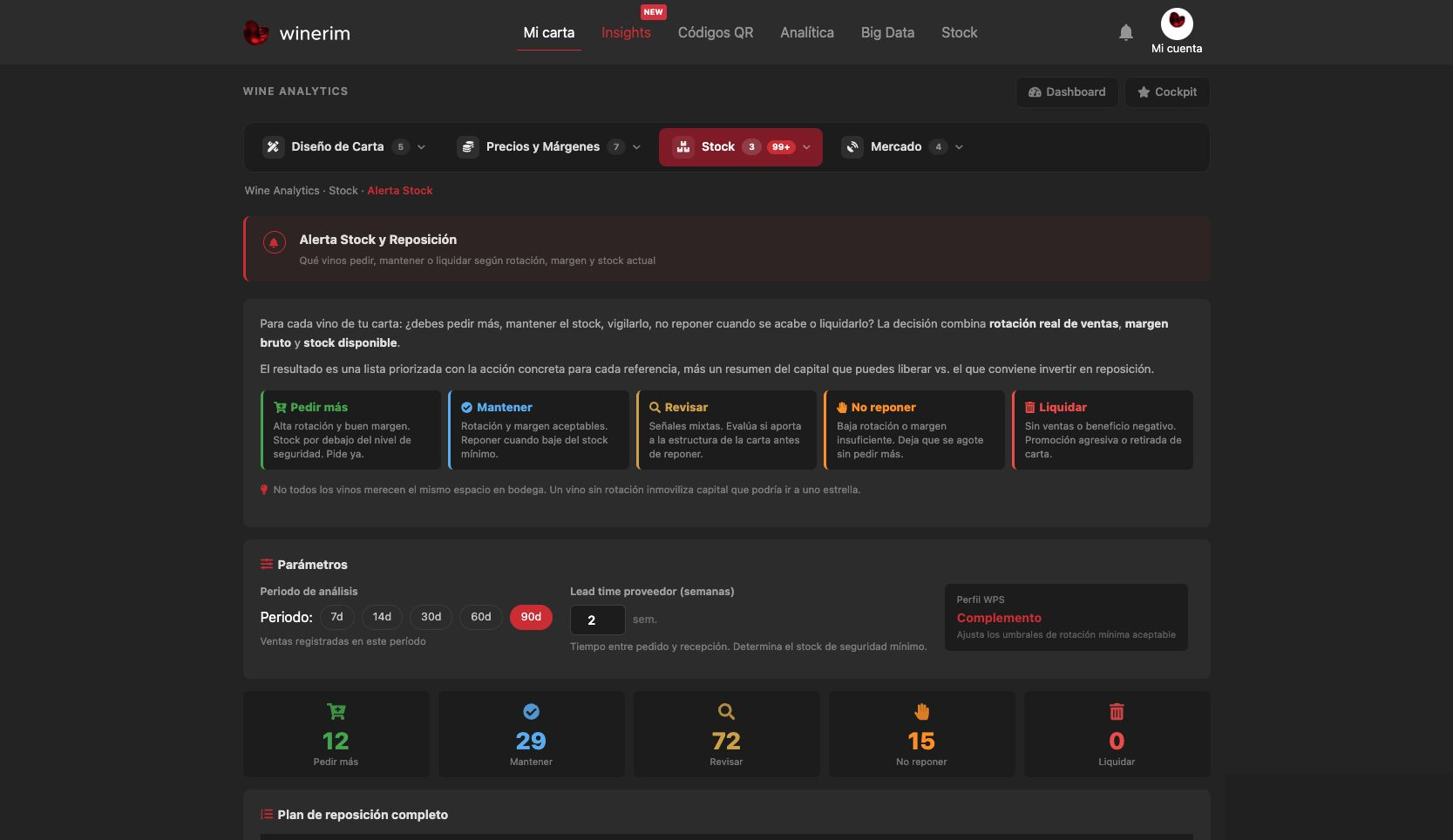Click the NEW badge above Insights
The image size is (1453, 840).
(x=653, y=12)
